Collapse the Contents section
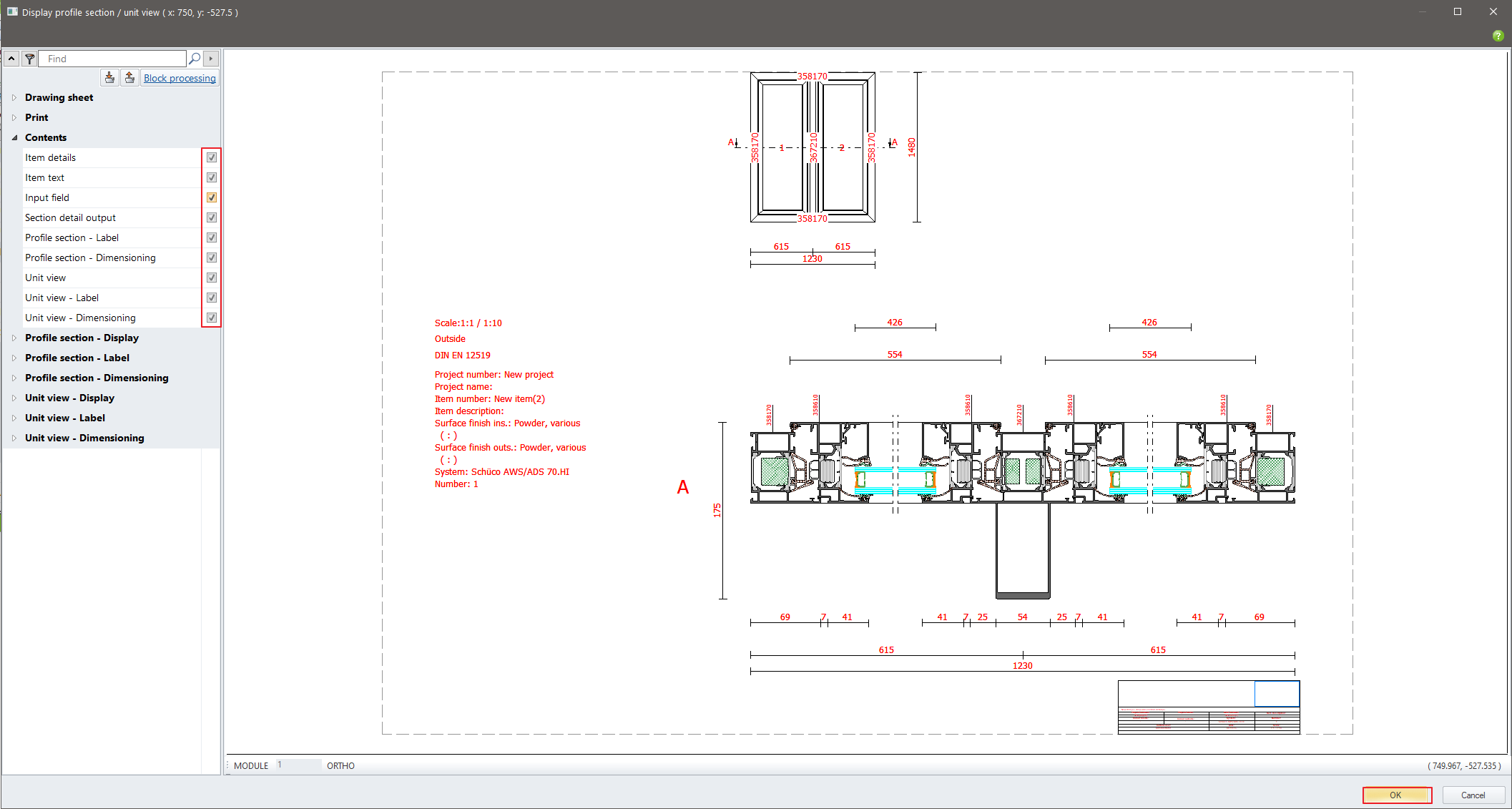 click(14, 137)
